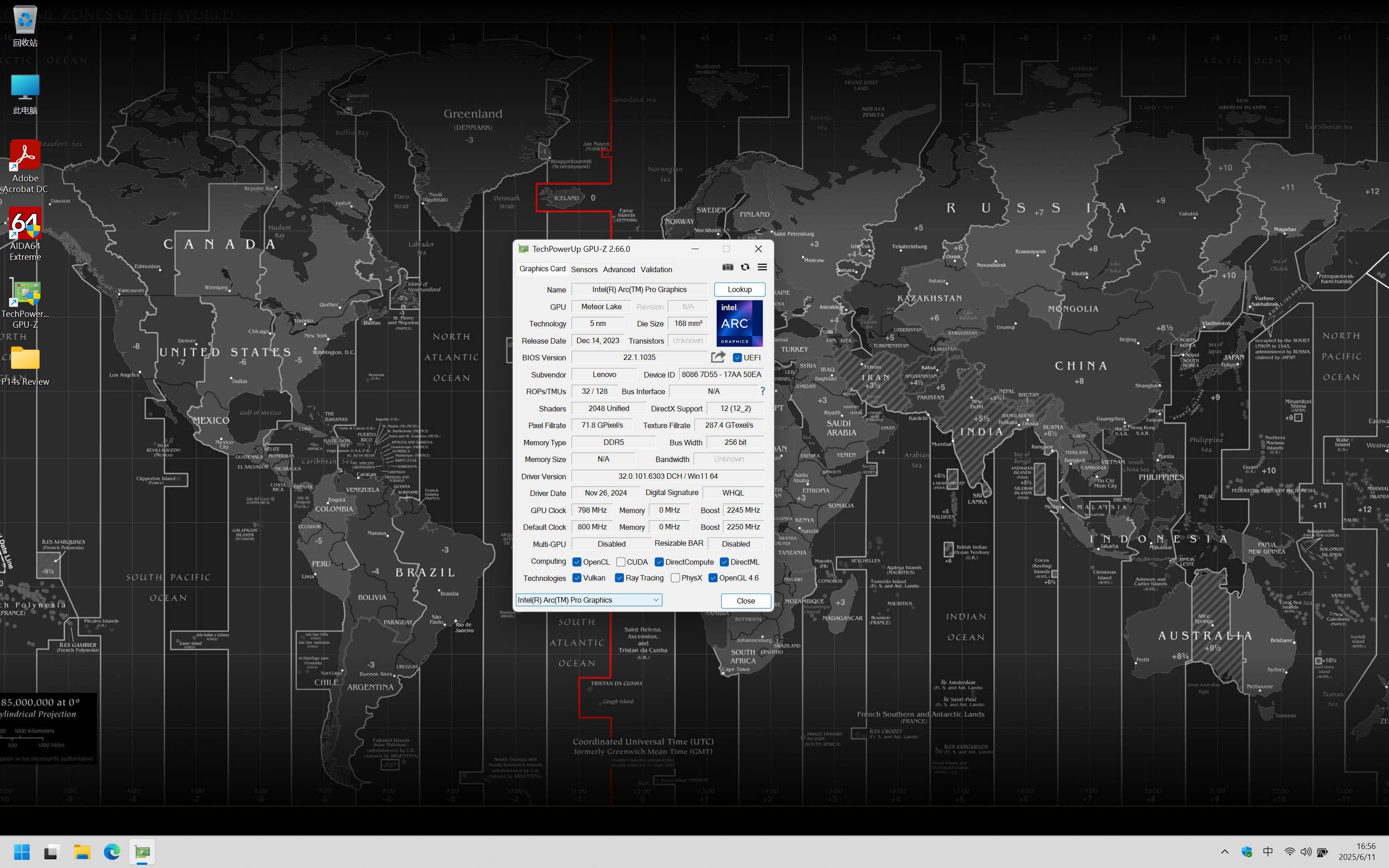The height and width of the screenshot is (868, 1389).
Task: Click the GPU Name field value
Action: coord(639,289)
